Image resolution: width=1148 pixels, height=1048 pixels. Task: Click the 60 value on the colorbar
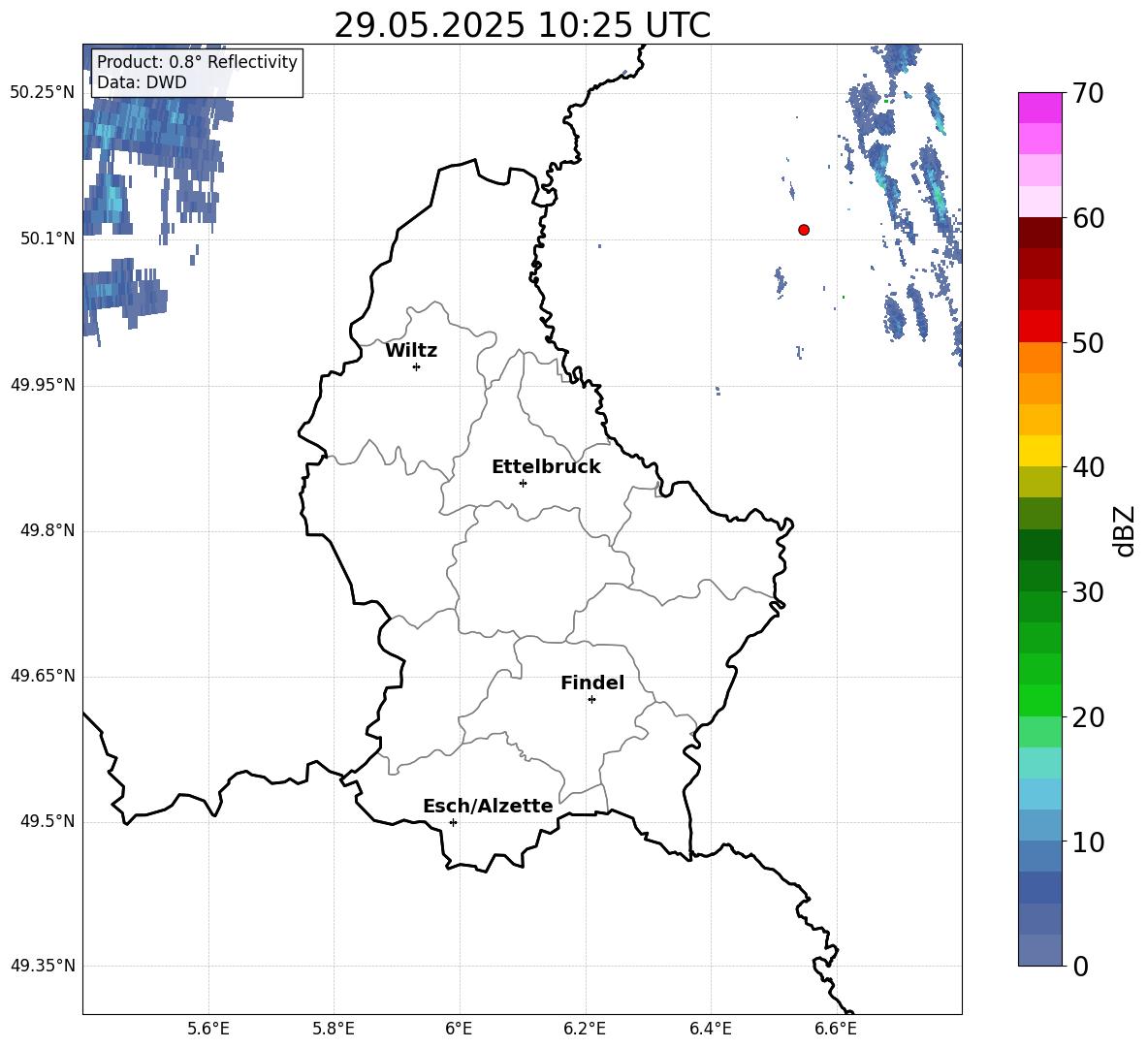tap(1088, 218)
